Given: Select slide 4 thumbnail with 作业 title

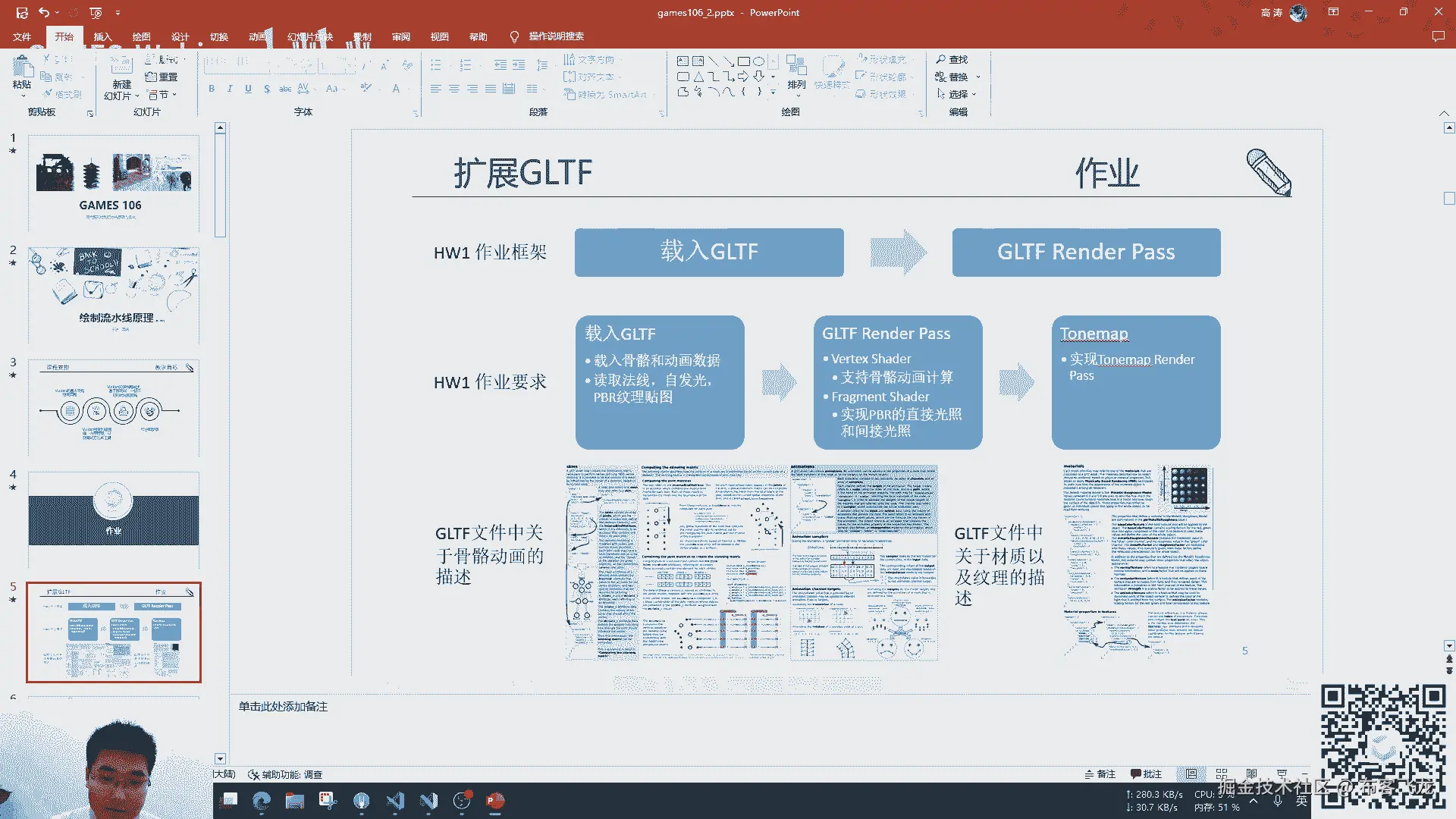Looking at the screenshot, I should 114,519.
